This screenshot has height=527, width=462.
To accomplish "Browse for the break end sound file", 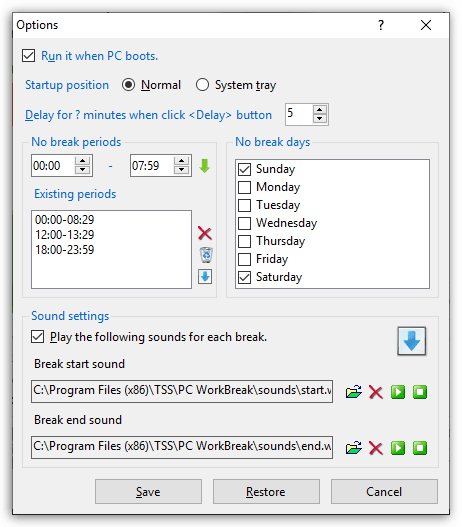I will 353,448.
